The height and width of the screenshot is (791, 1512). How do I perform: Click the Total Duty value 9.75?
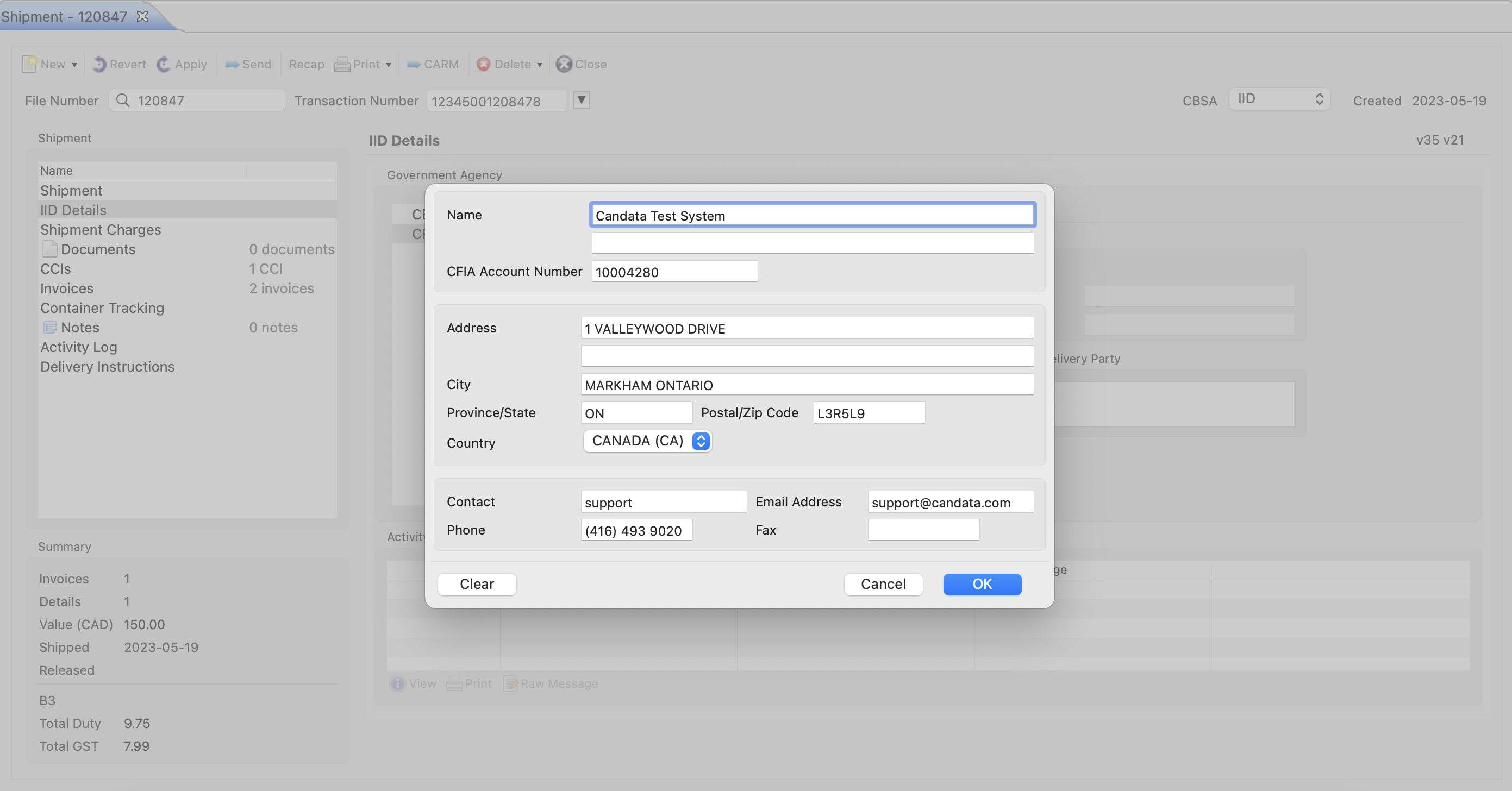point(137,723)
